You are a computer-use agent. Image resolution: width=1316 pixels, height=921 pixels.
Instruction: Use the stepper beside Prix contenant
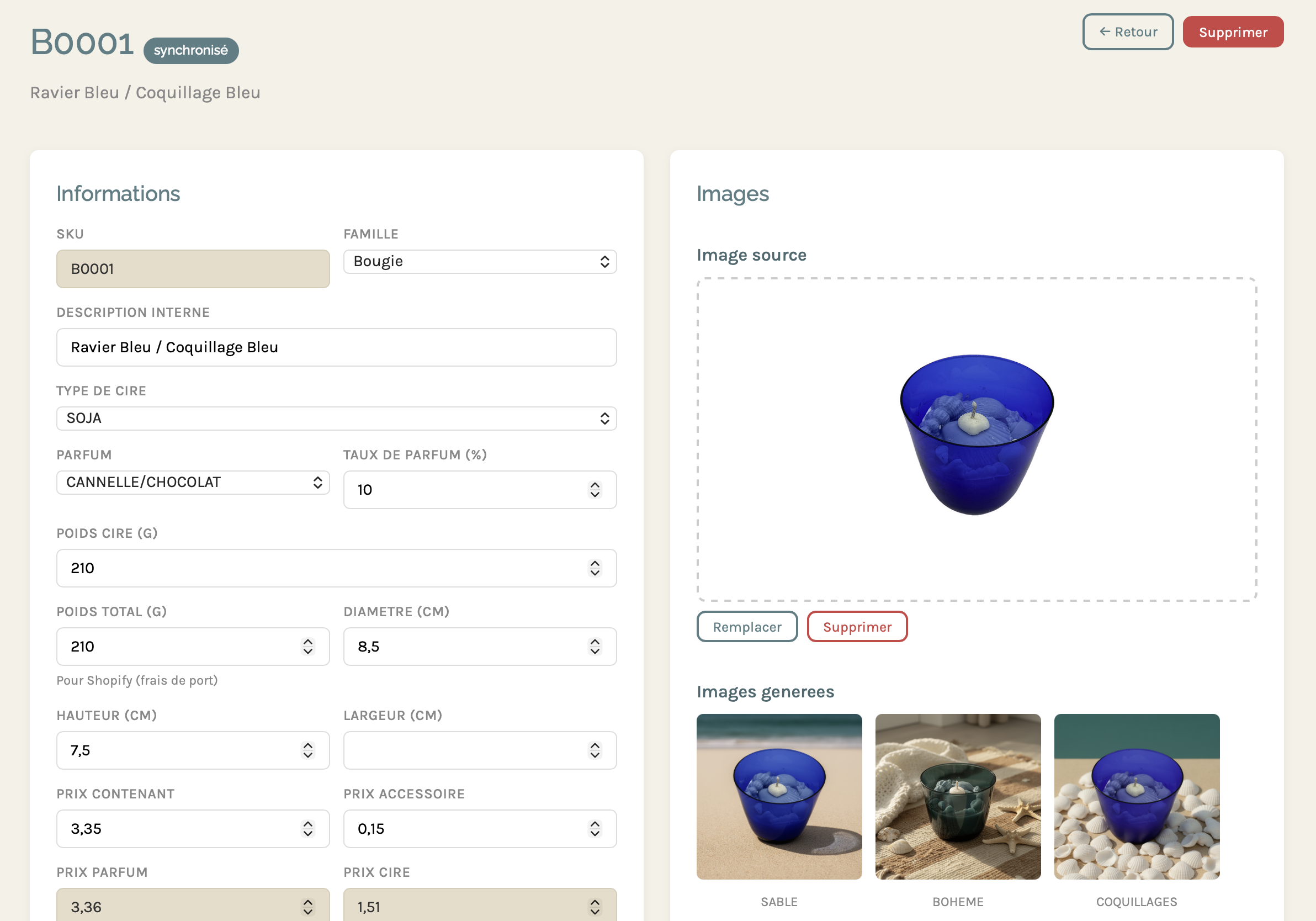pos(308,829)
